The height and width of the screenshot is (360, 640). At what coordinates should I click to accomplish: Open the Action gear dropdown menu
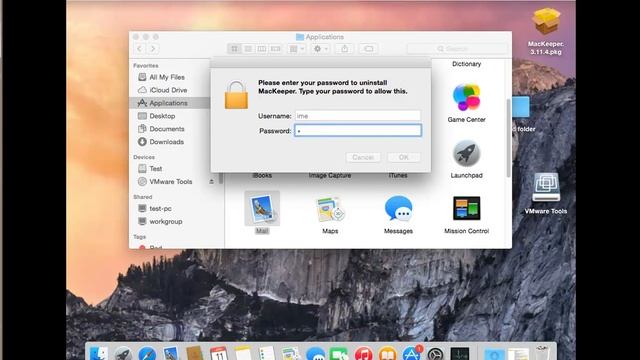pyautogui.click(x=320, y=49)
